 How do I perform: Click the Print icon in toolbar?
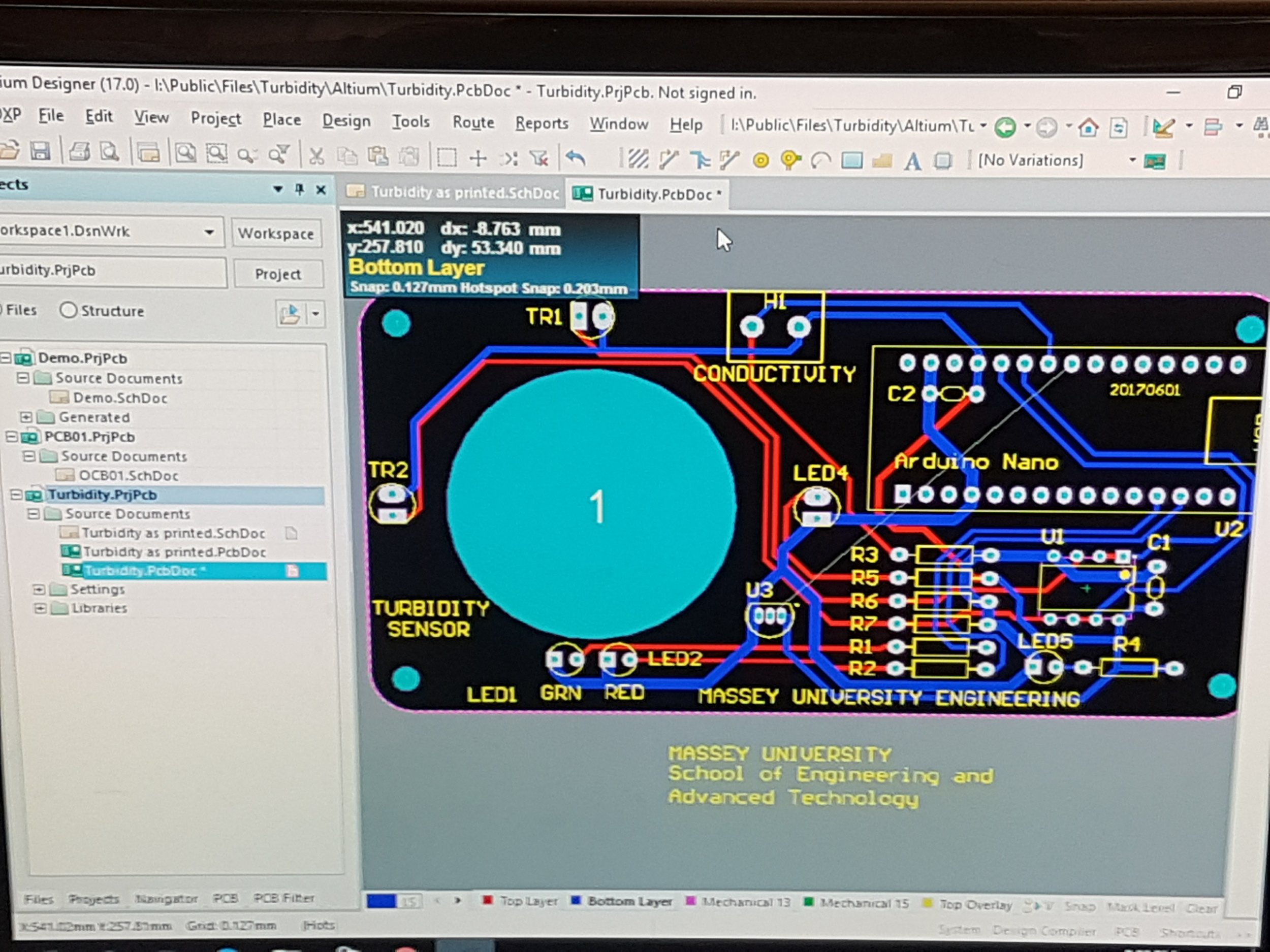(x=79, y=152)
